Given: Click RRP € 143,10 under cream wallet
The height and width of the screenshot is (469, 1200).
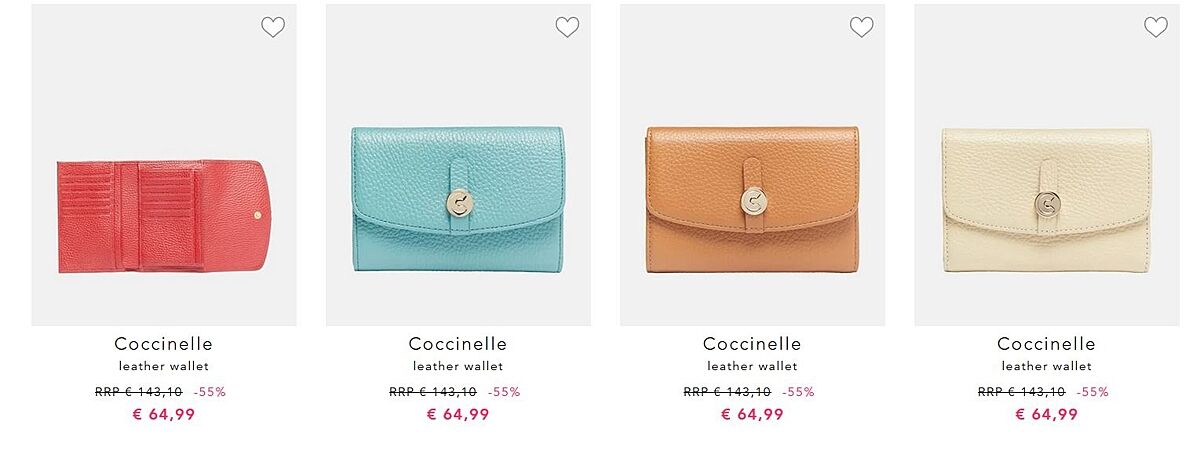Looking at the screenshot, I should coord(1021,392).
